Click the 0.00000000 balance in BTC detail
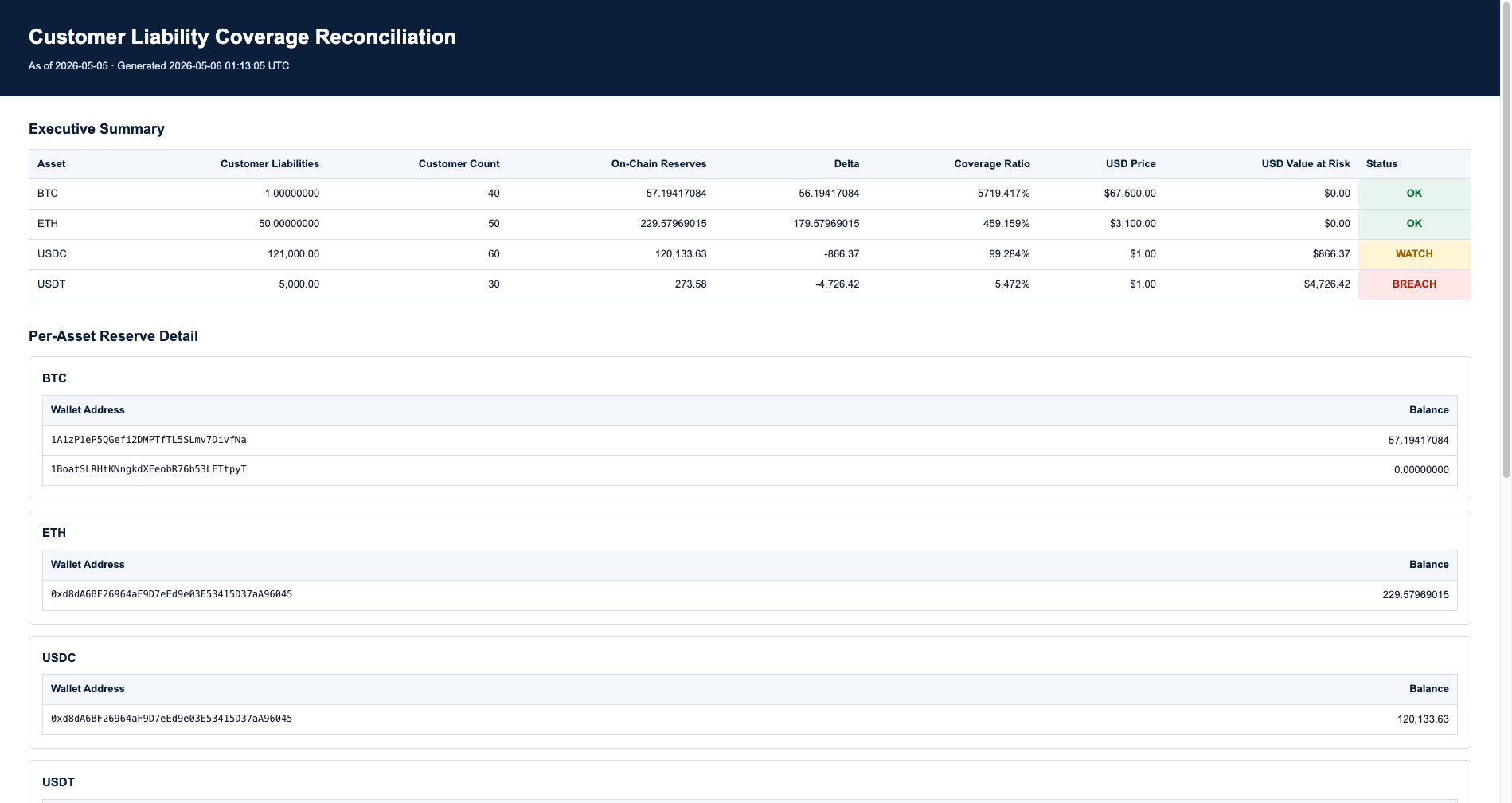This screenshot has height=803, width=1512. tap(1421, 470)
